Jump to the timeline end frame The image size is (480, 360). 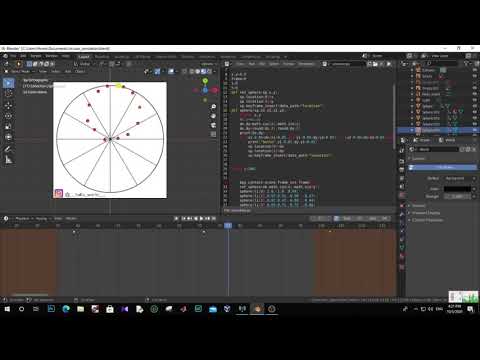coord(214,218)
